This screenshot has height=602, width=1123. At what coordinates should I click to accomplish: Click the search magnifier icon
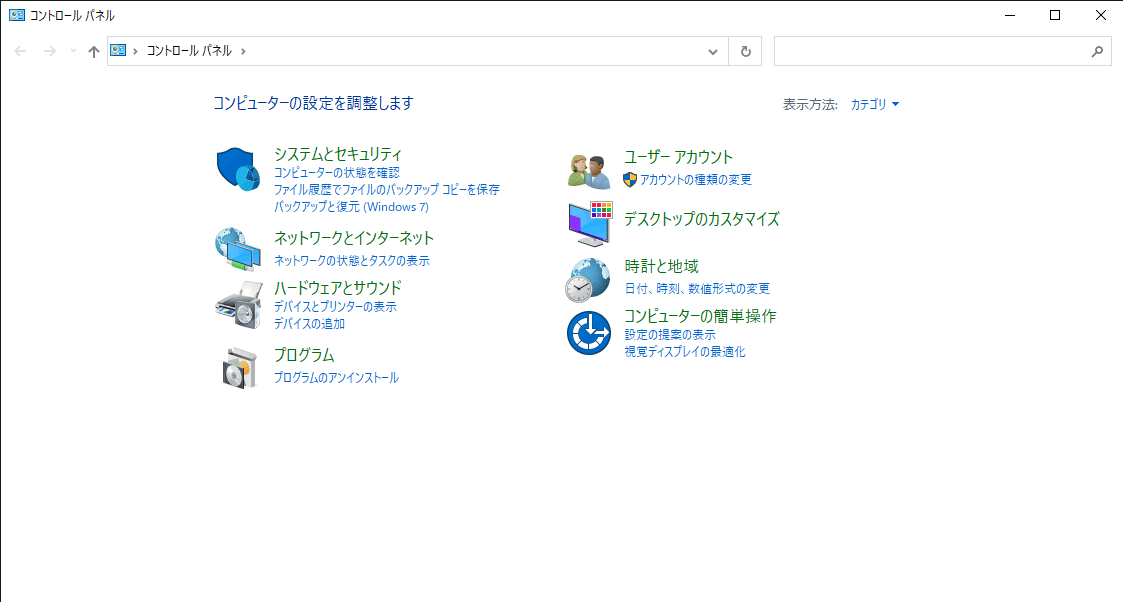pos(1097,52)
